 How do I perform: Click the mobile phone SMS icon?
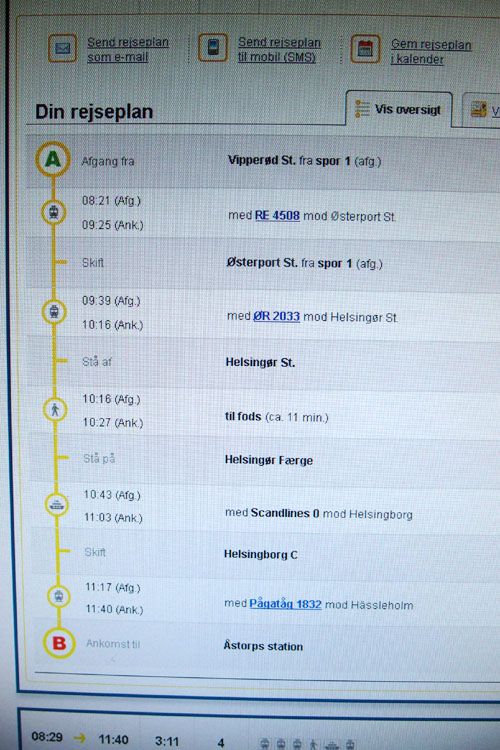[x=213, y=47]
